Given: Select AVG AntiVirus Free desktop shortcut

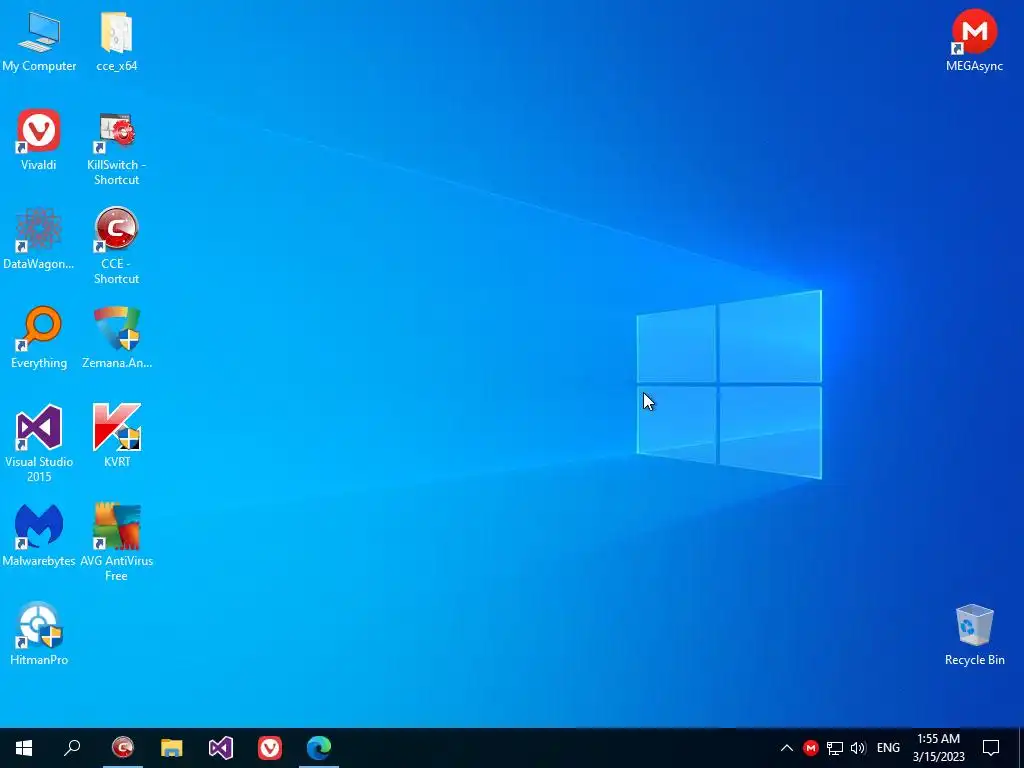Looking at the screenshot, I should pos(117,543).
